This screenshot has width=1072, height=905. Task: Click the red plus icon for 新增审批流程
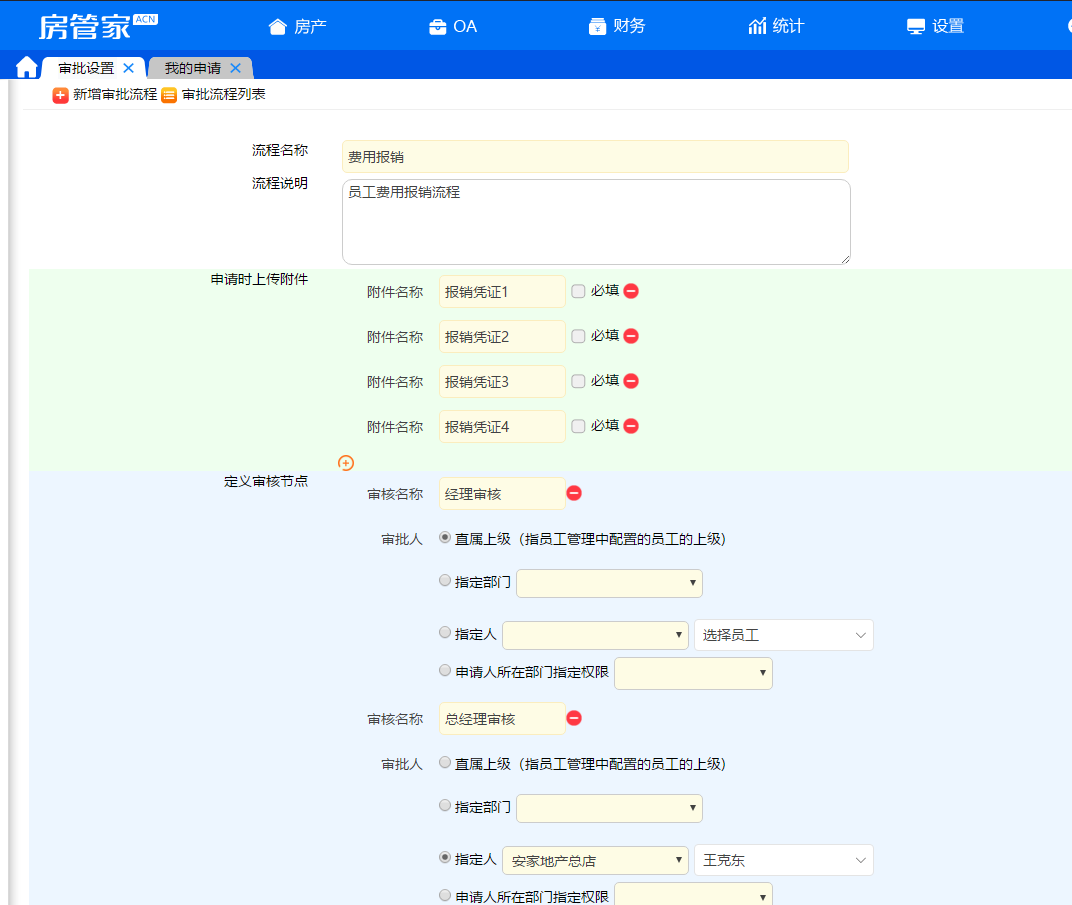click(61, 95)
